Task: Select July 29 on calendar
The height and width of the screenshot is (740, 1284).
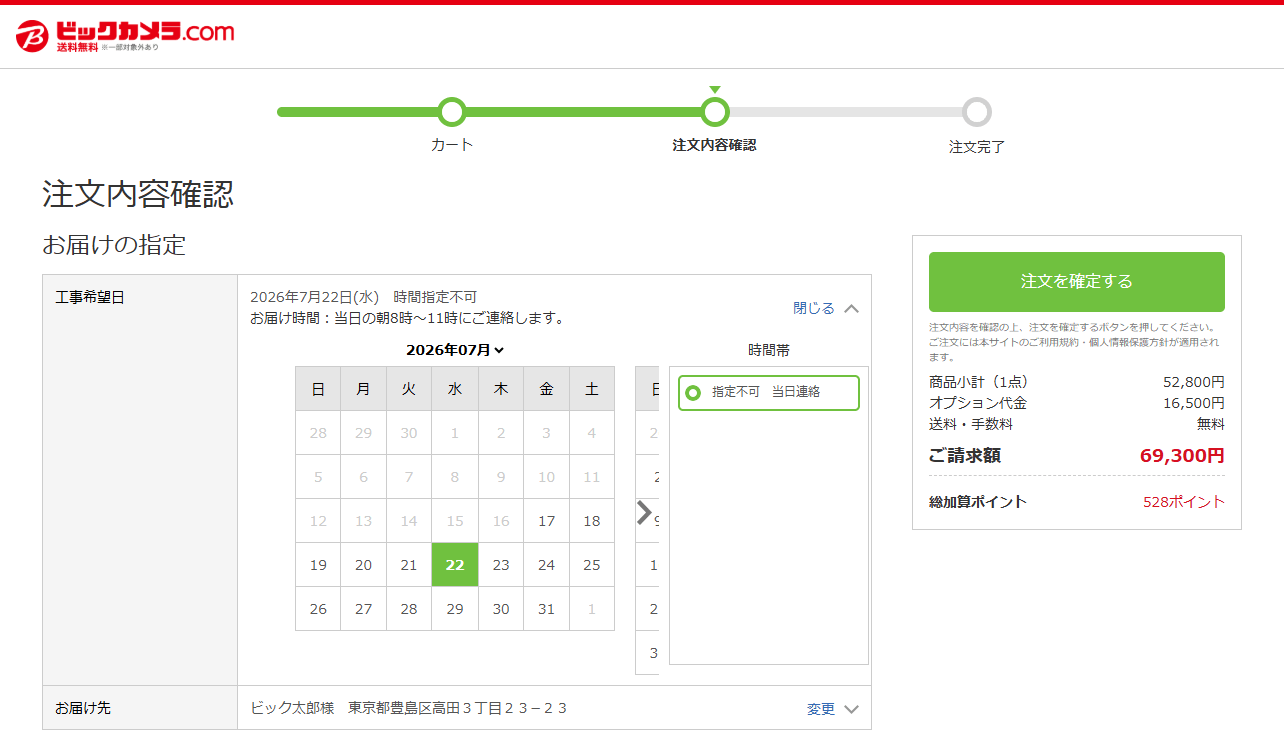Action: pos(455,609)
